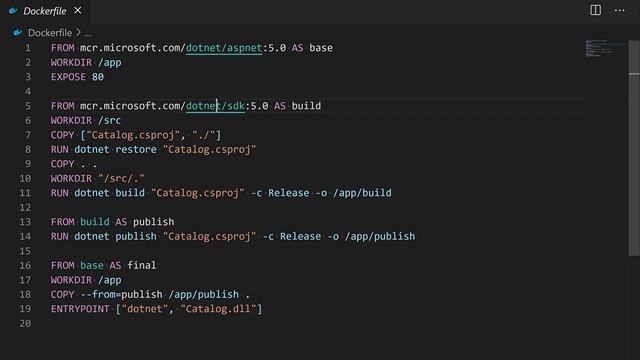Open the dotnet/sdk image link on line 5
The height and width of the screenshot is (360, 640).
(215, 106)
